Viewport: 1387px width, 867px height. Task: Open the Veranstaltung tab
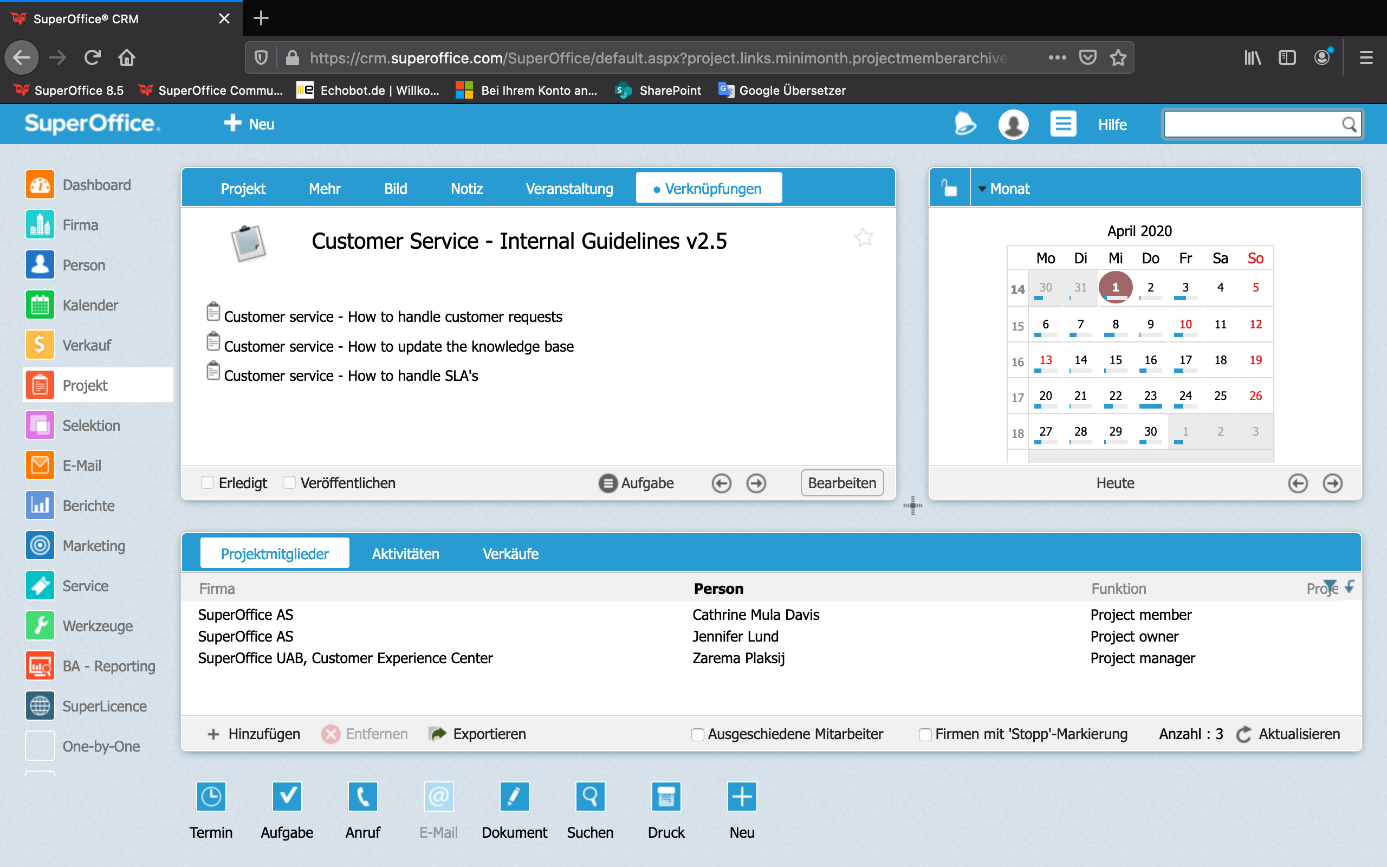[x=568, y=188]
